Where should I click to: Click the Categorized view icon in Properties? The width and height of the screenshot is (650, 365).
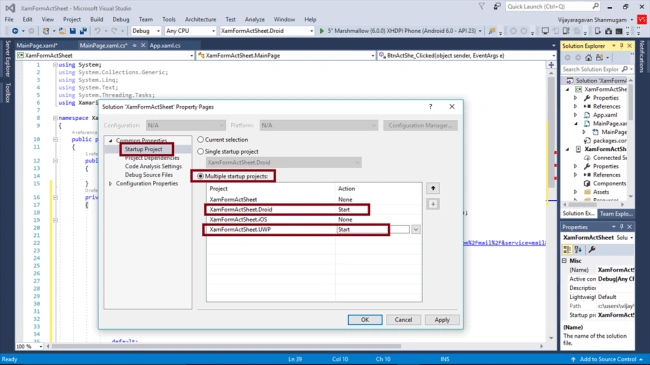[567, 249]
